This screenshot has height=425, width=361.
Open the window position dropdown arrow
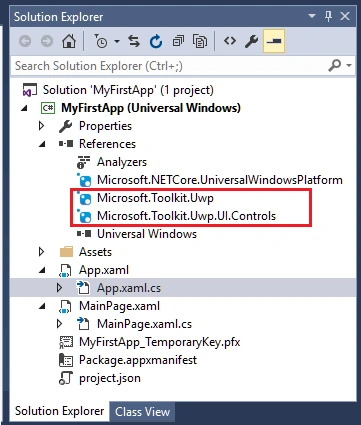[312, 16]
